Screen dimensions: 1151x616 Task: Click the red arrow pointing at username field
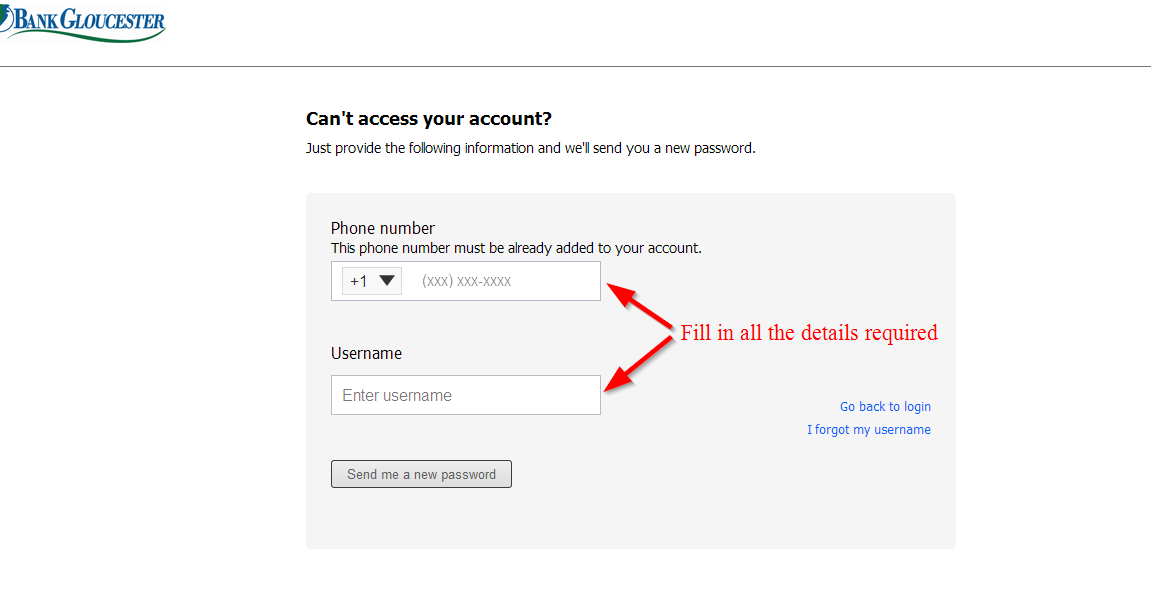pos(638,363)
